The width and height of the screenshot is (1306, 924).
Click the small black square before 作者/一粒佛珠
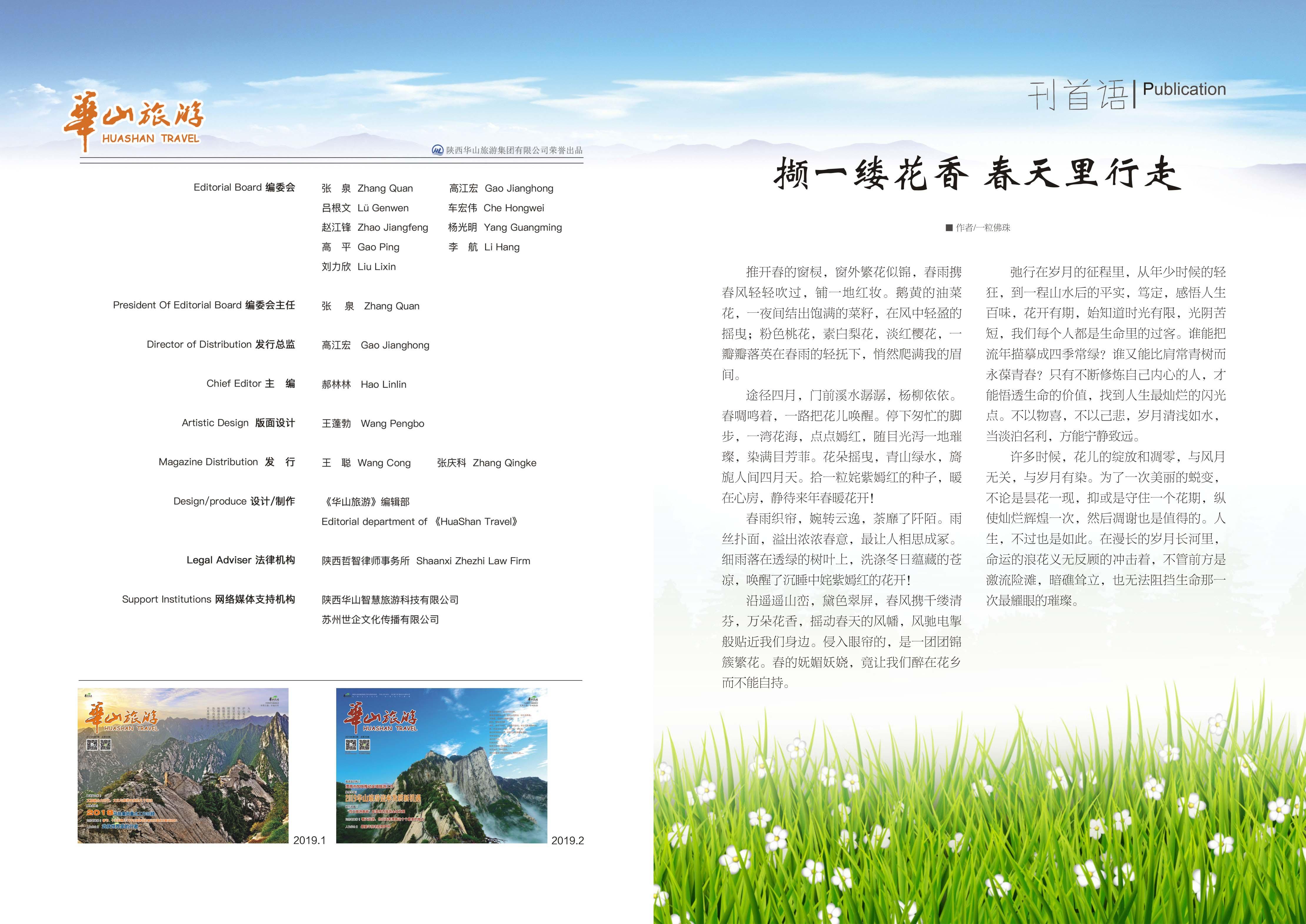pos(949,228)
